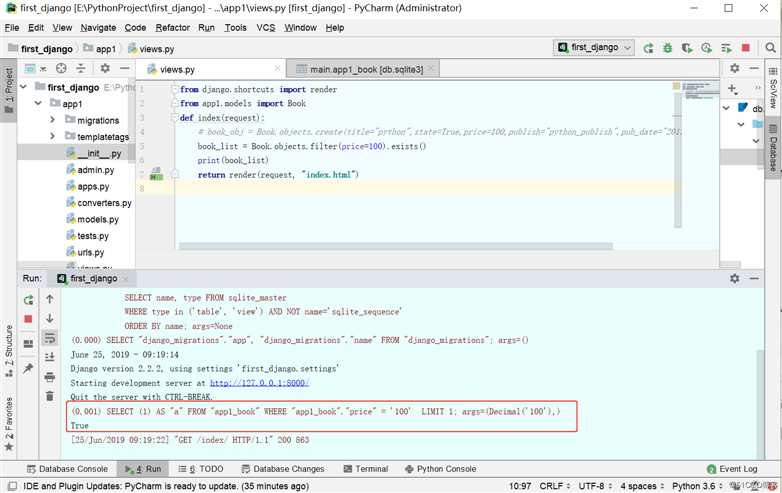
Task: Open the 4 spaces indent selector
Action: pos(642,486)
